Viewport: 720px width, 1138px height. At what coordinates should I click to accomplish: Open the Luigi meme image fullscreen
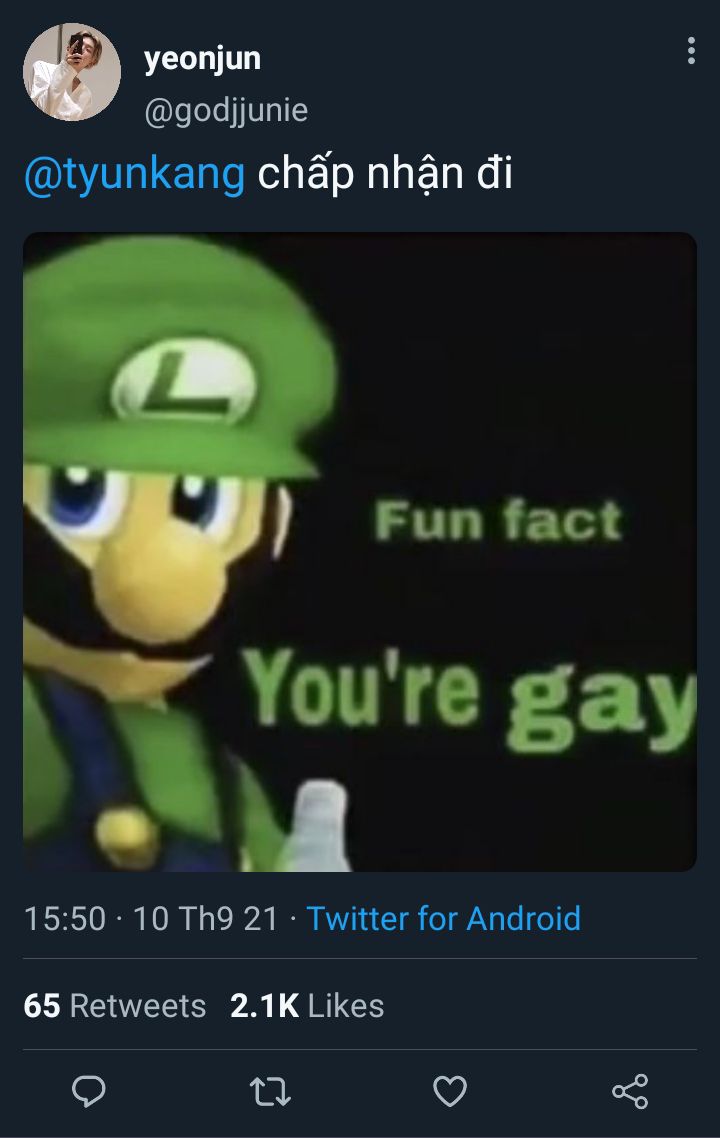(x=360, y=552)
